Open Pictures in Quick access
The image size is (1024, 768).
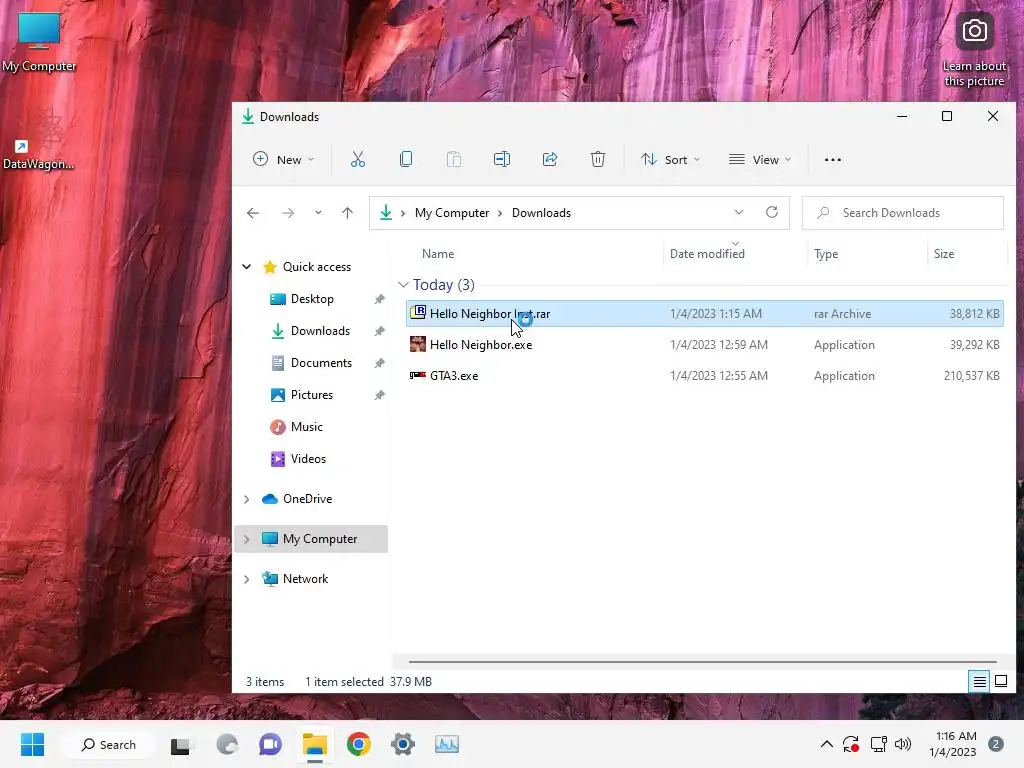(x=312, y=395)
